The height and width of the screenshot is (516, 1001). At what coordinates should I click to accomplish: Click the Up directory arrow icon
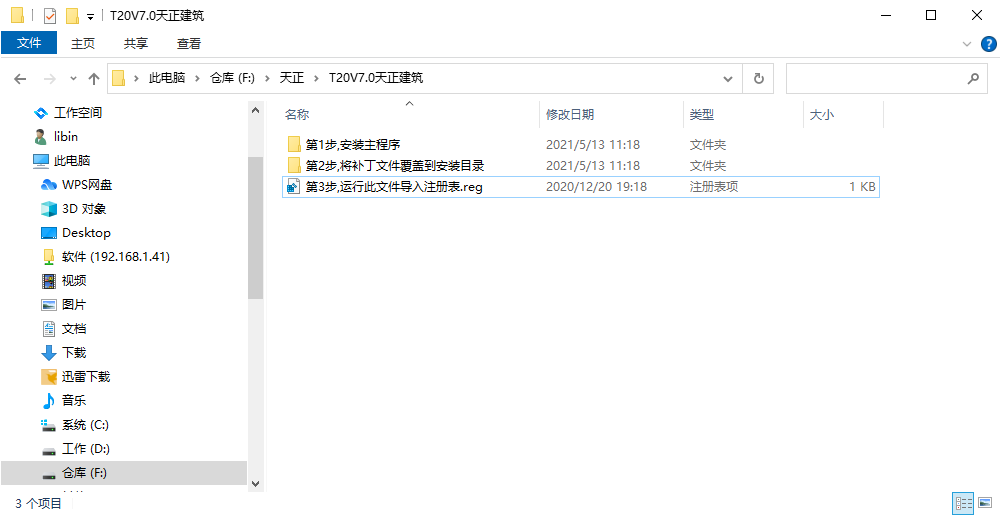94,78
